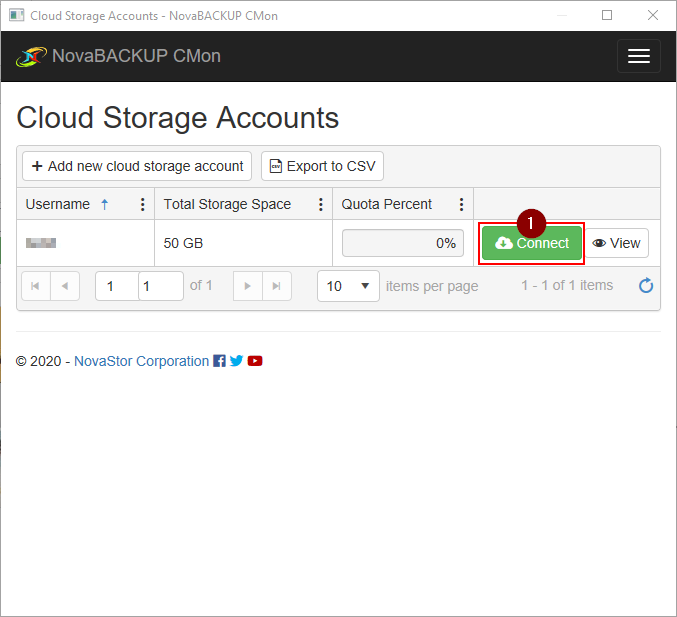Go to the first page
This screenshot has width=677, height=617.
(x=36, y=286)
